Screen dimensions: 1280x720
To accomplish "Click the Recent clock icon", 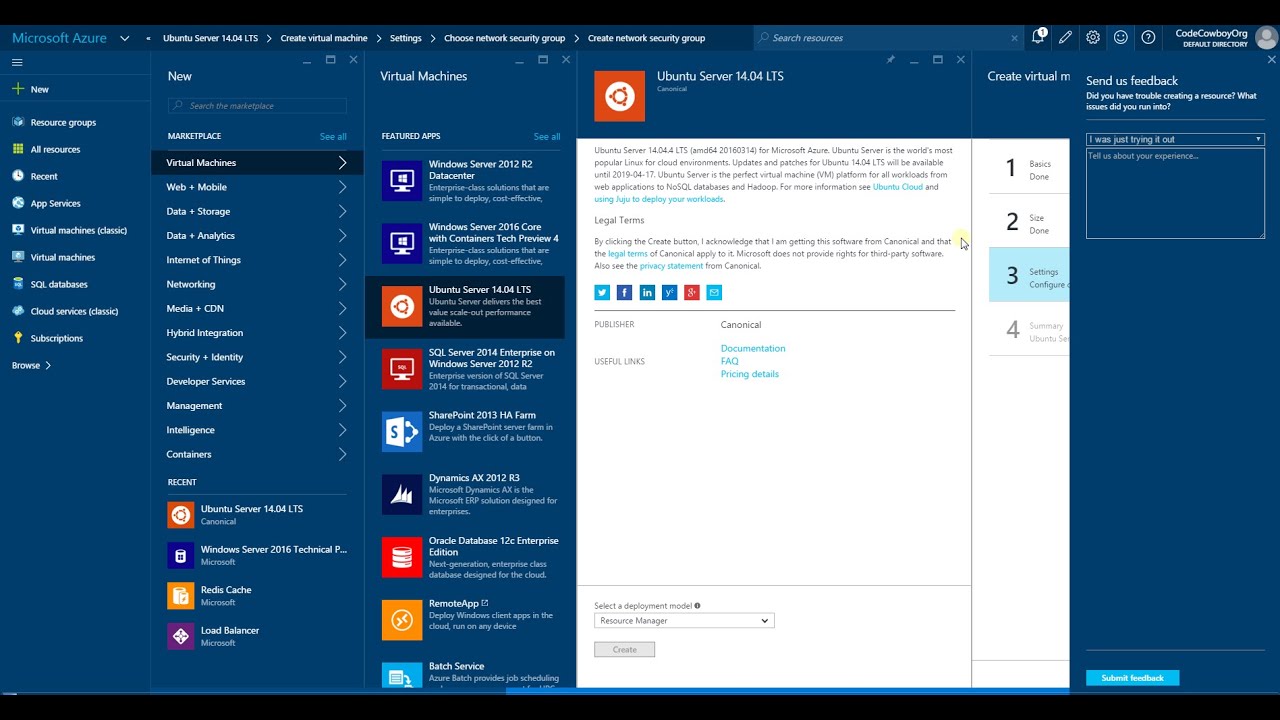I will pos(18,176).
